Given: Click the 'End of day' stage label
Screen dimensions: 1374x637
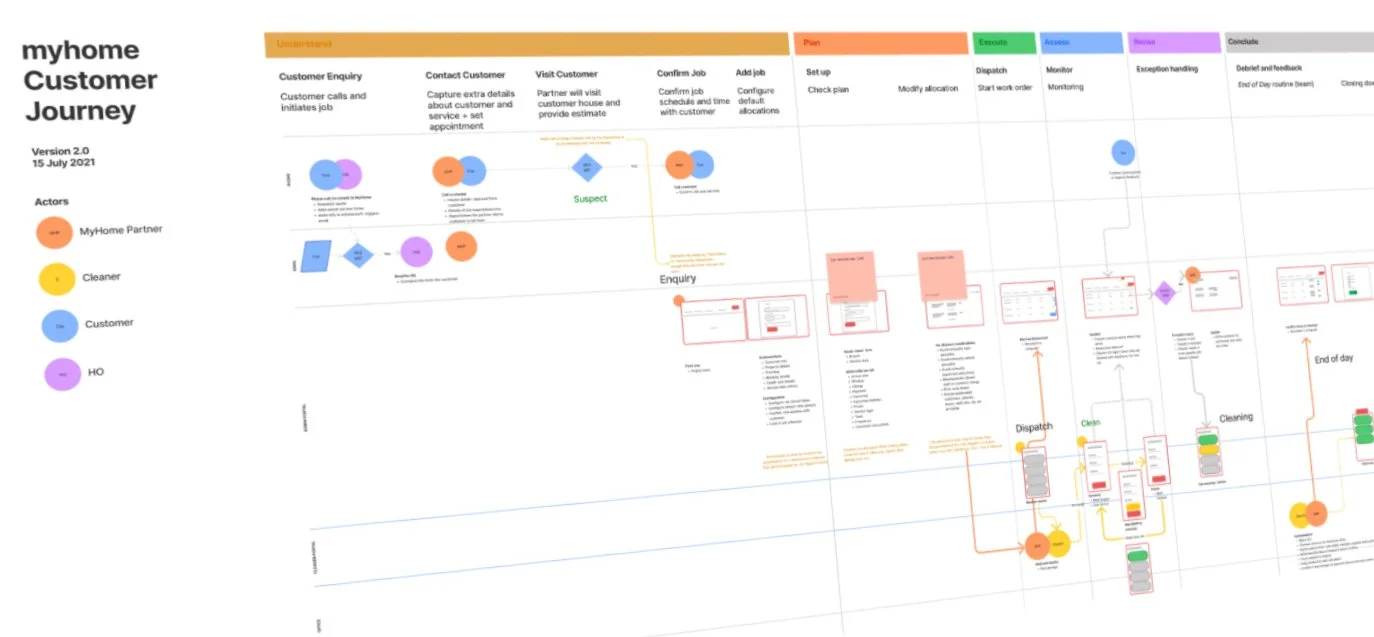Looking at the screenshot, I should pyautogui.click(x=1333, y=358).
